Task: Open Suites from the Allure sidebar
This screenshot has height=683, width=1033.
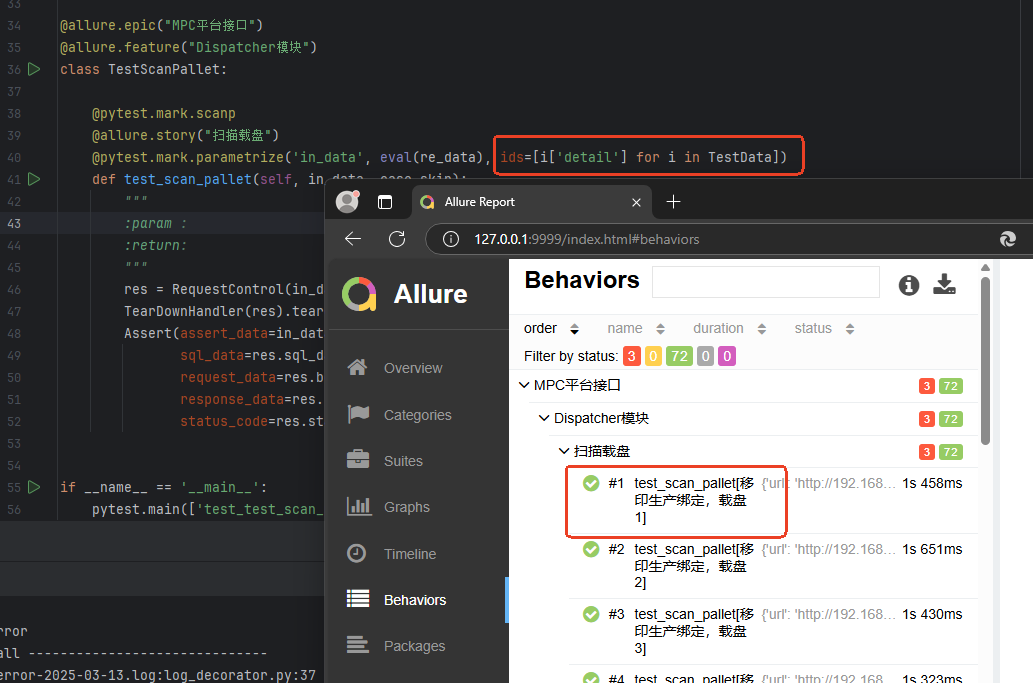Action: click(403, 461)
